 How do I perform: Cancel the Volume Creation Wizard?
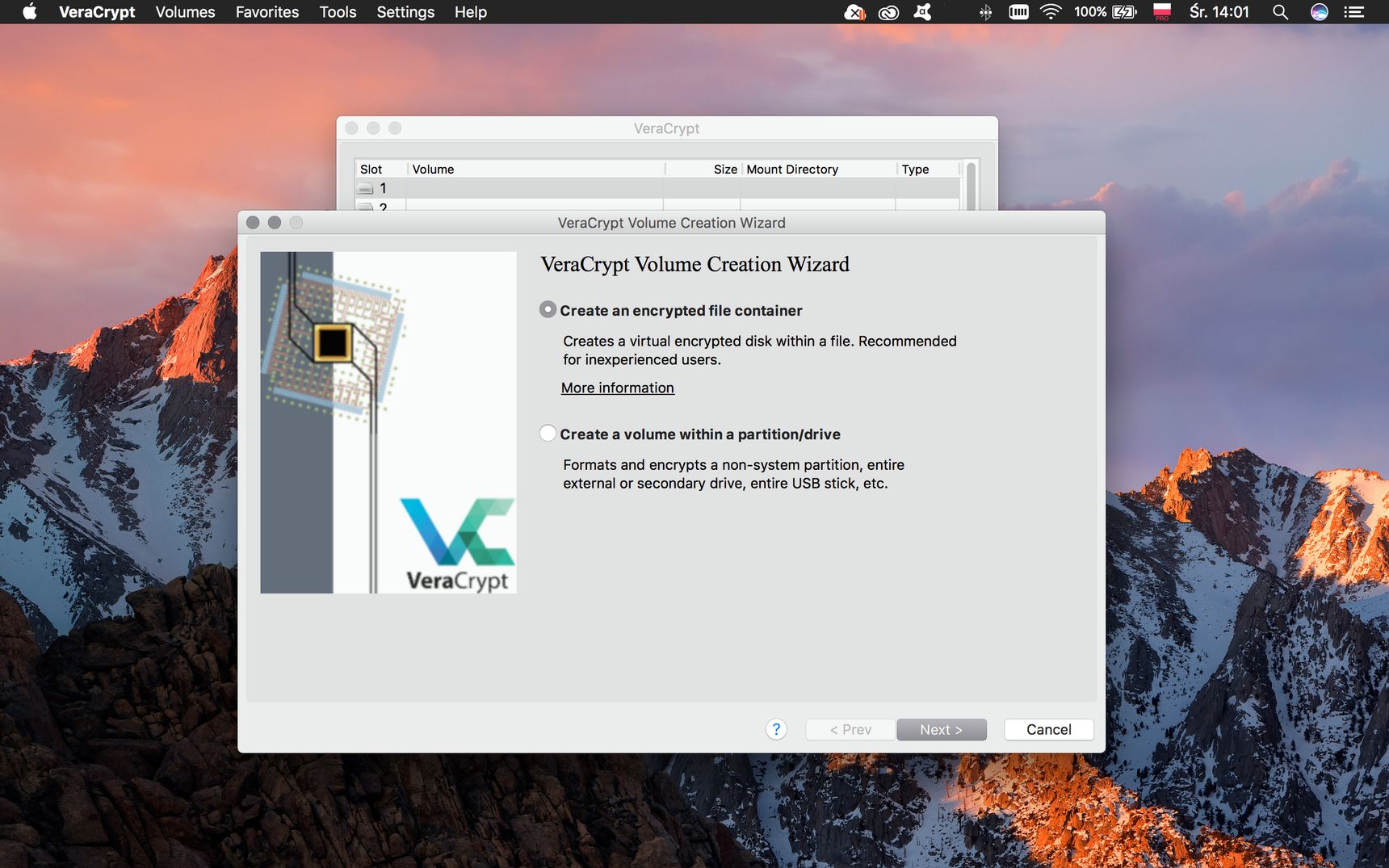point(1049,729)
